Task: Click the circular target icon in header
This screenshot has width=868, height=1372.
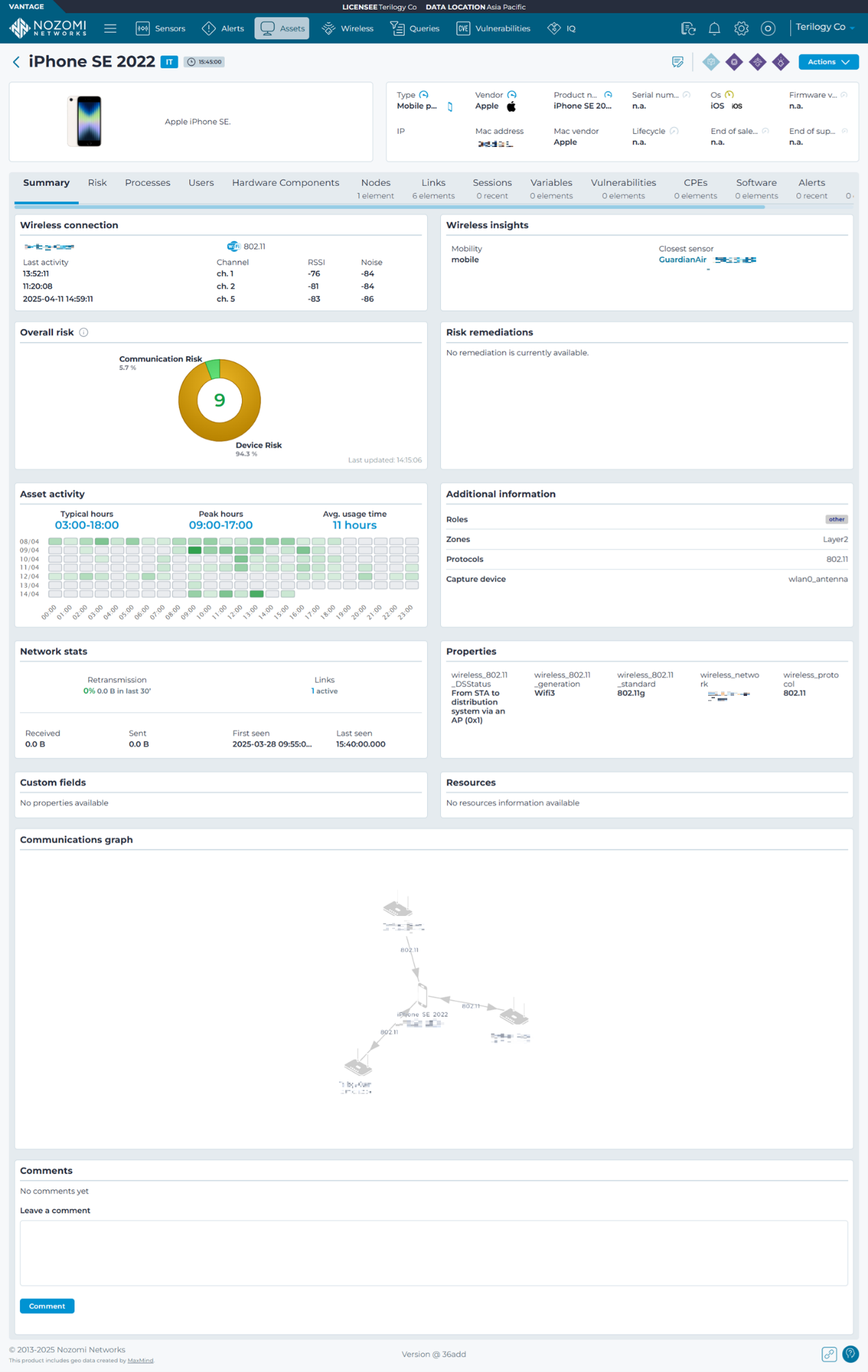Action: 768,29
